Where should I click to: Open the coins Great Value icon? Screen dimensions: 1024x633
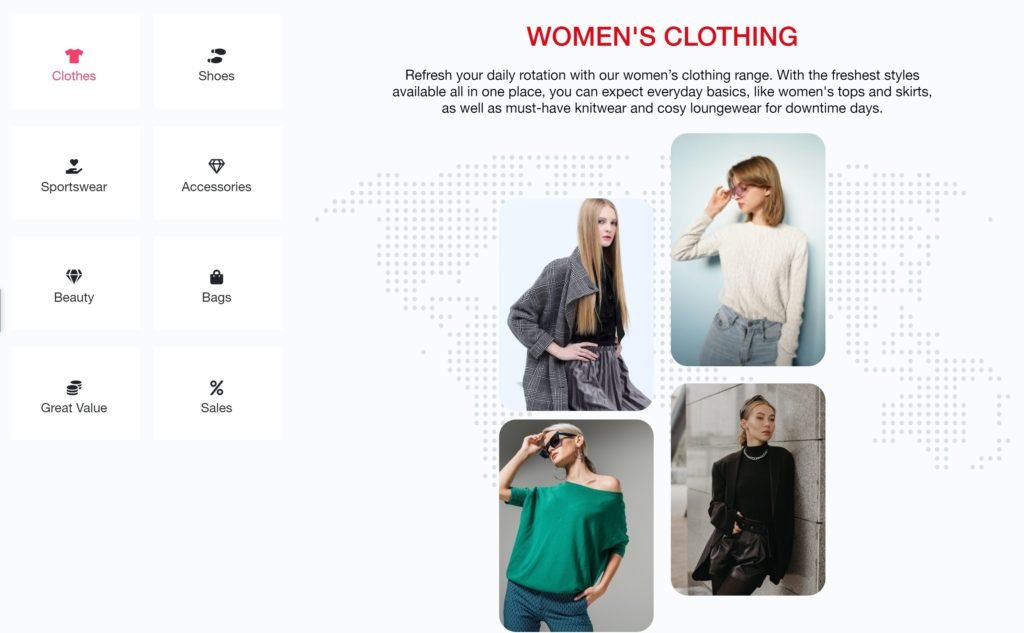click(74, 387)
